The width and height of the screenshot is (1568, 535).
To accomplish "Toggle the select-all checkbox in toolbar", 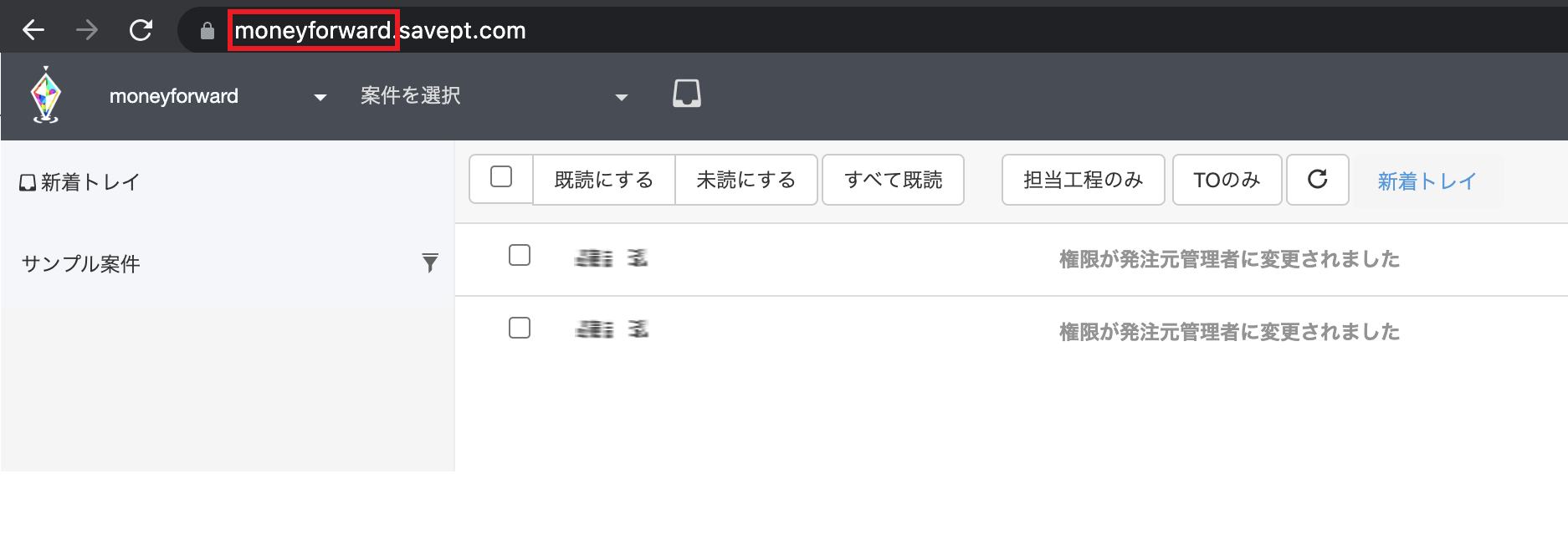I will [501, 177].
